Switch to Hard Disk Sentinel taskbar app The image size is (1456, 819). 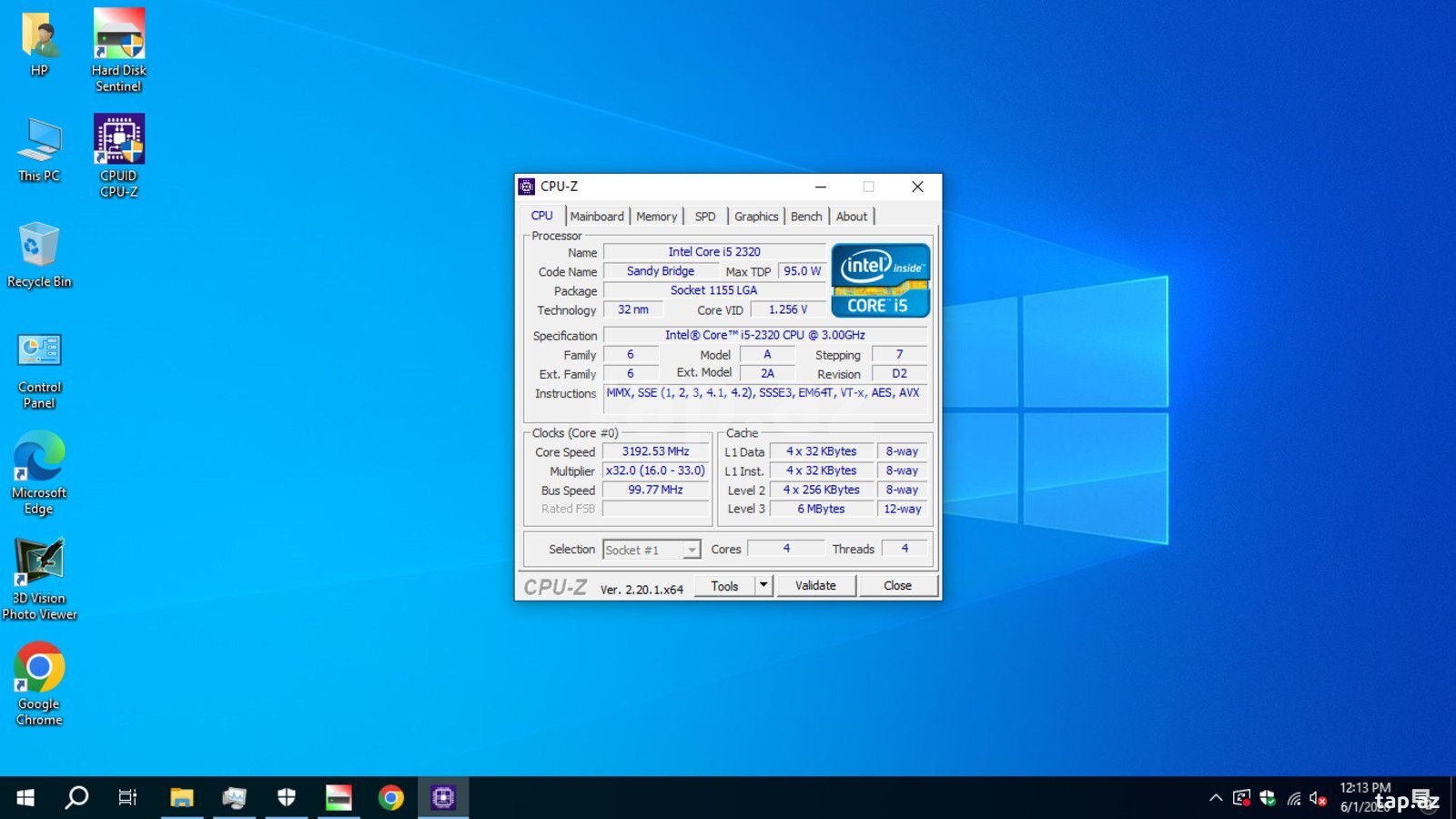tap(339, 798)
